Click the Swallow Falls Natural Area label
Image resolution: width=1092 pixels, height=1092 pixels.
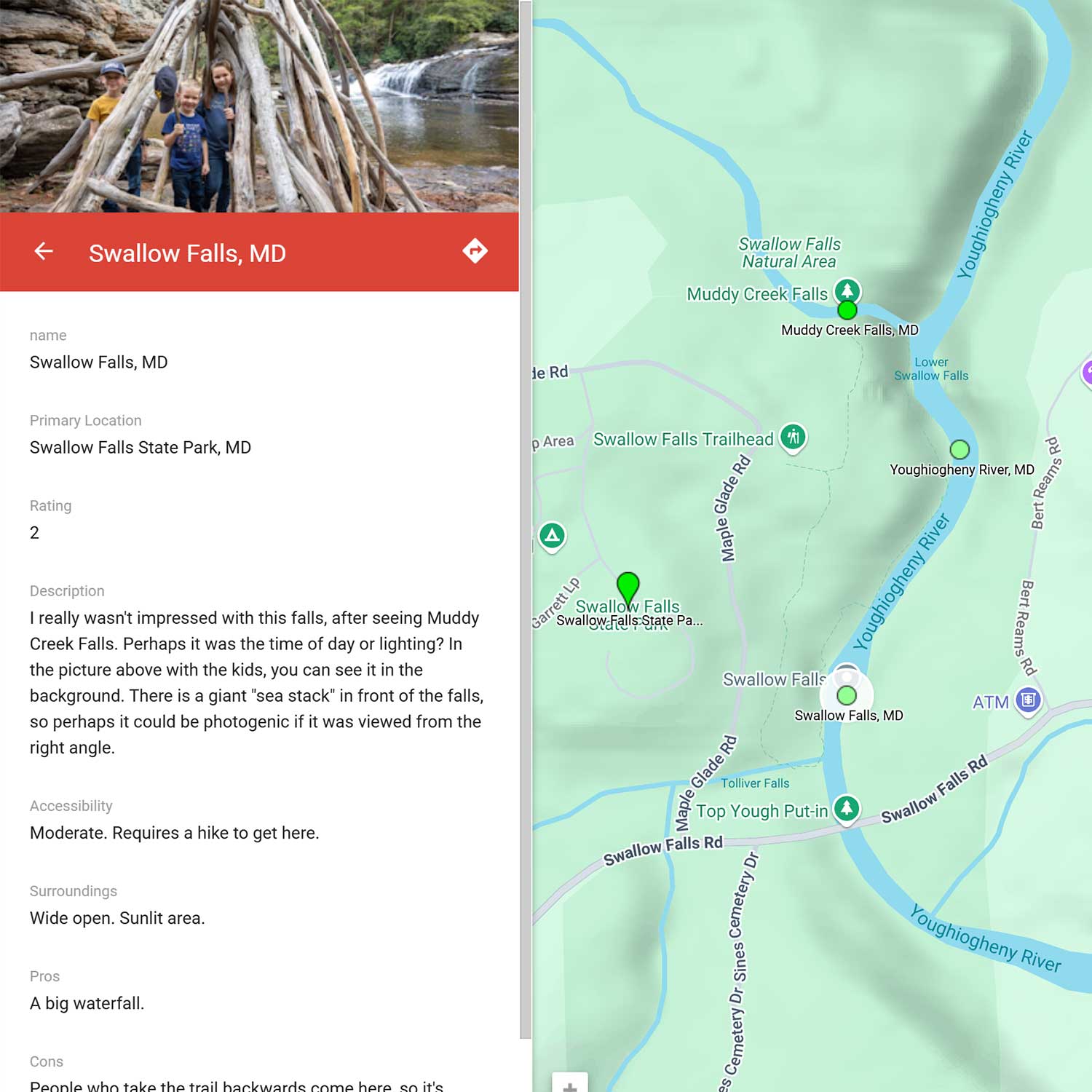[x=789, y=253]
